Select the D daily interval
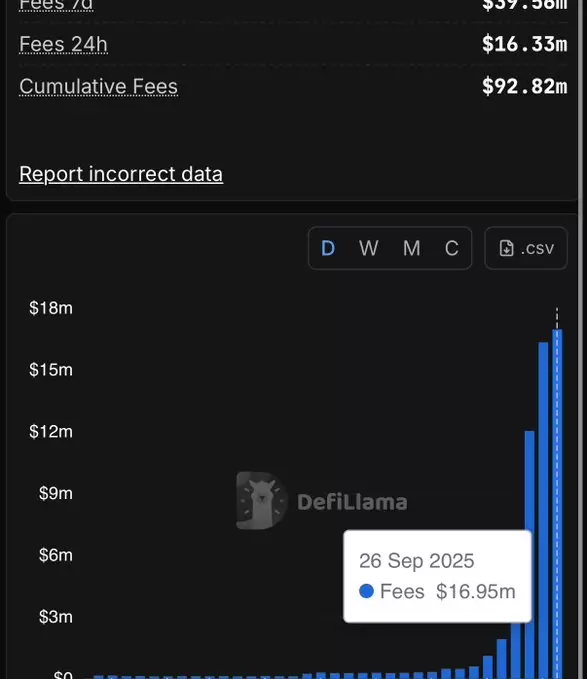This screenshot has width=587, height=679. [328, 248]
